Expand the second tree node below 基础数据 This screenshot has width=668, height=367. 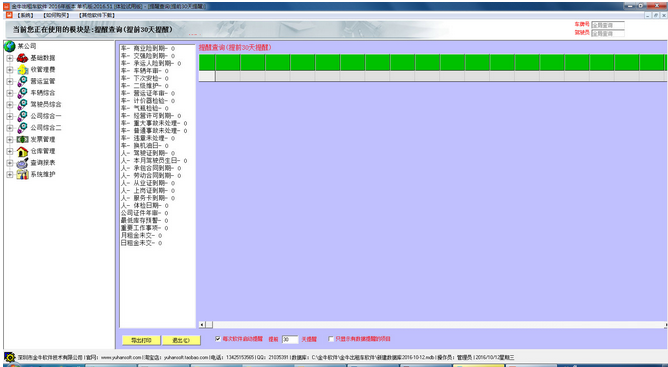coord(10,70)
